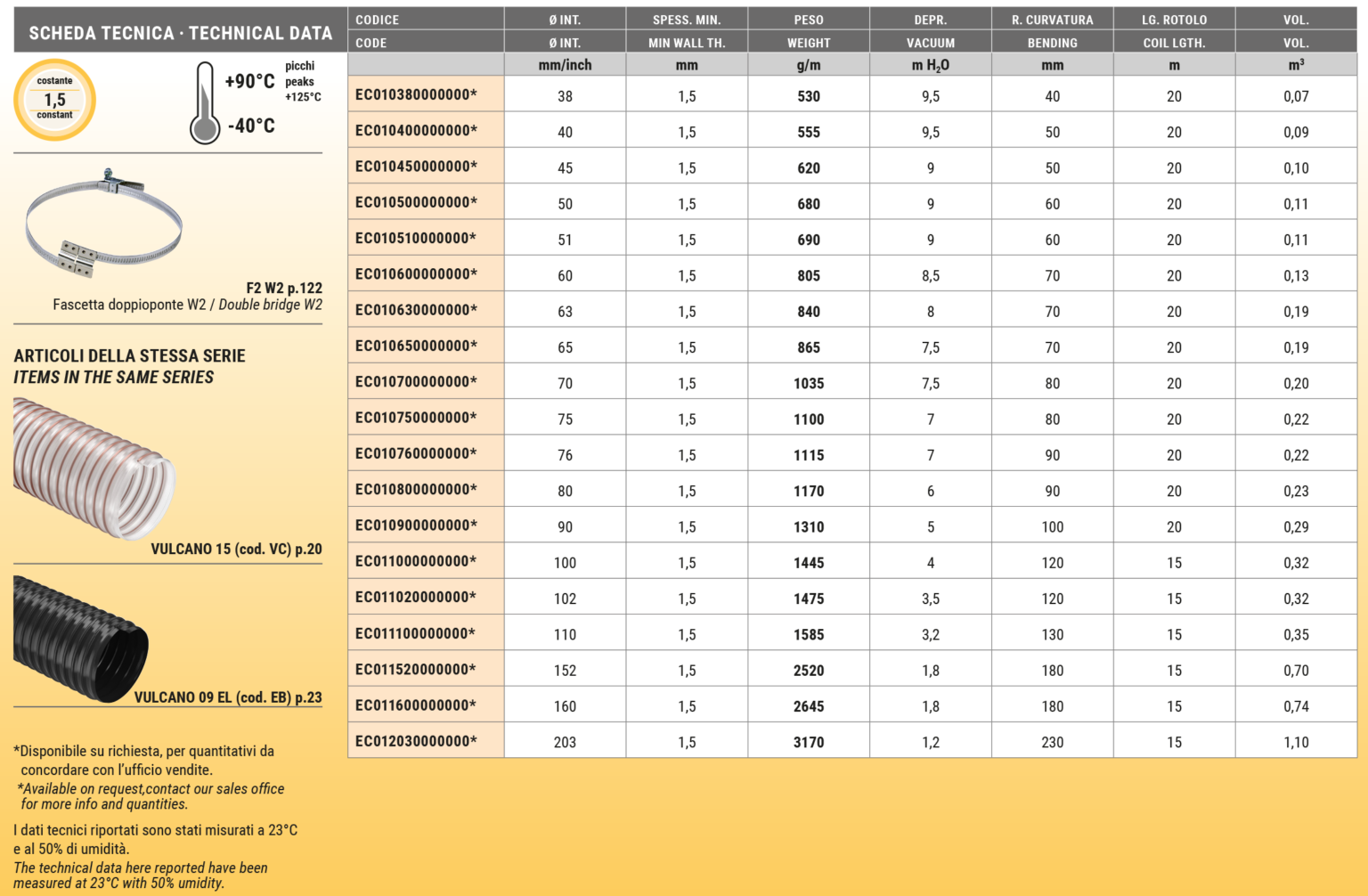Screen dimensions: 1368x896
Task: Select the black Vulcano 09 EL hose picture
Action: coord(80,637)
